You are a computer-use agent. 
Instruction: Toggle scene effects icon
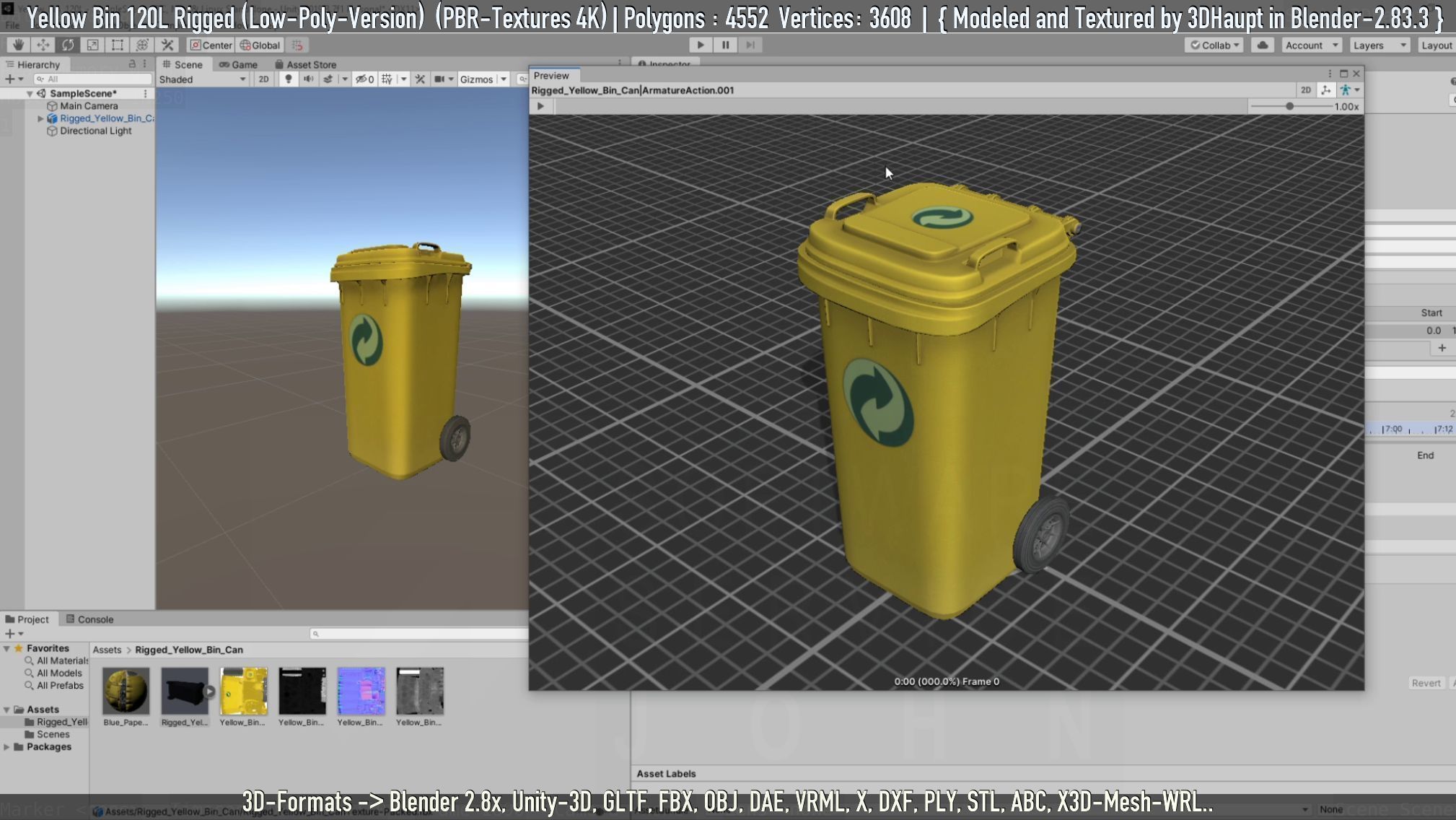(x=328, y=79)
